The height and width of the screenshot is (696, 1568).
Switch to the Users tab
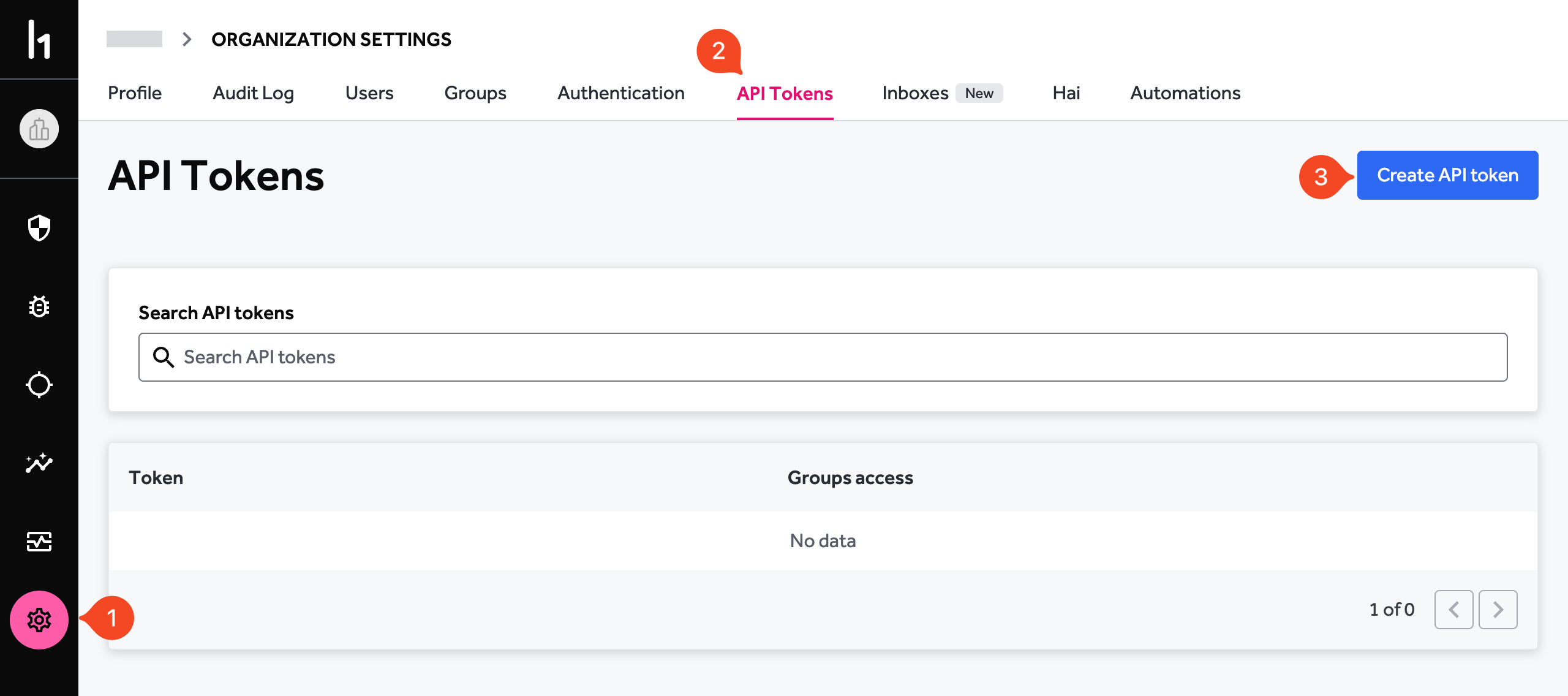pyautogui.click(x=369, y=93)
